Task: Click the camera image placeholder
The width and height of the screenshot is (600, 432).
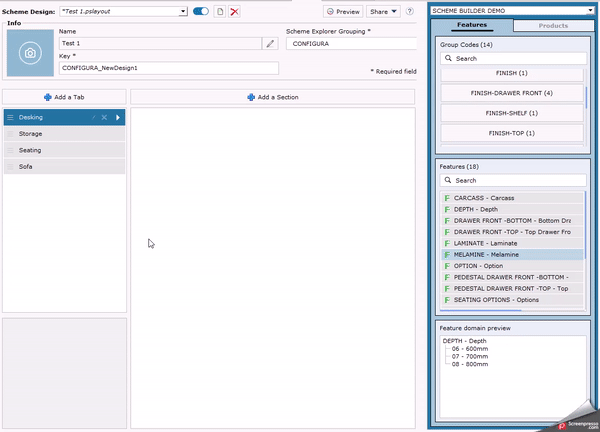Action: point(30,53)
